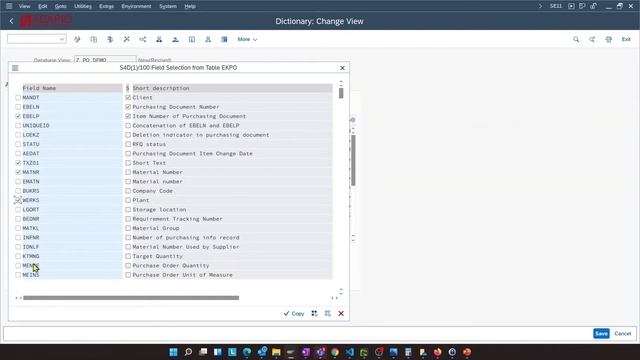Click the Find magnifier icon in the toolbar
The image size is (640, 360).
click(576, 39)
